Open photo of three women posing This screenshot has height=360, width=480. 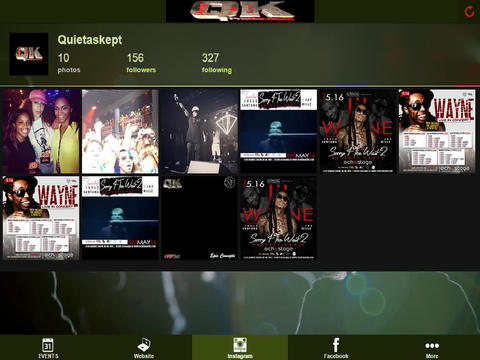pyautogui.click(x=41, y=131)
